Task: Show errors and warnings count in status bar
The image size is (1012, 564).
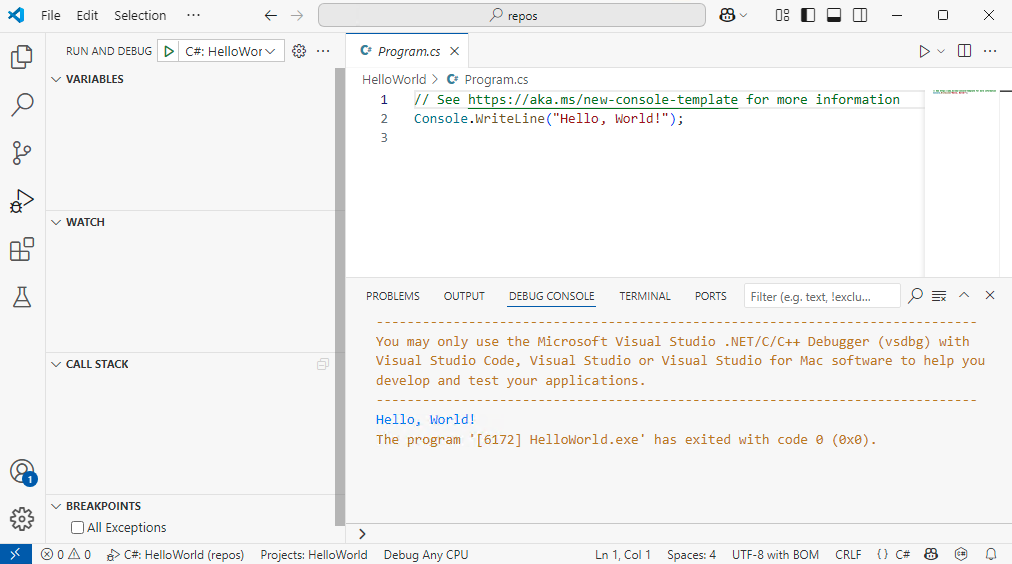Action: click(66, 554)
